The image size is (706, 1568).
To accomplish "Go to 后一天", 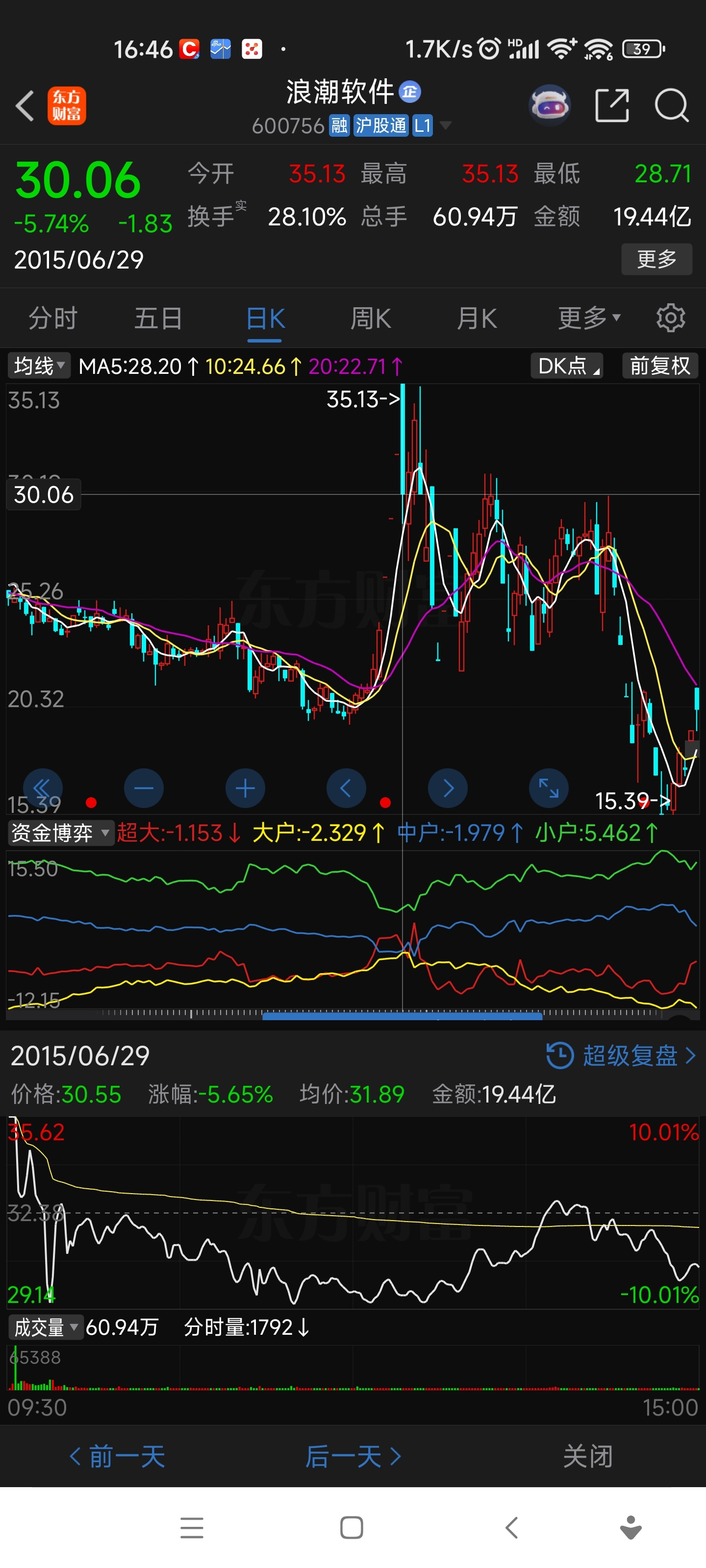I will pos(353,1456).
